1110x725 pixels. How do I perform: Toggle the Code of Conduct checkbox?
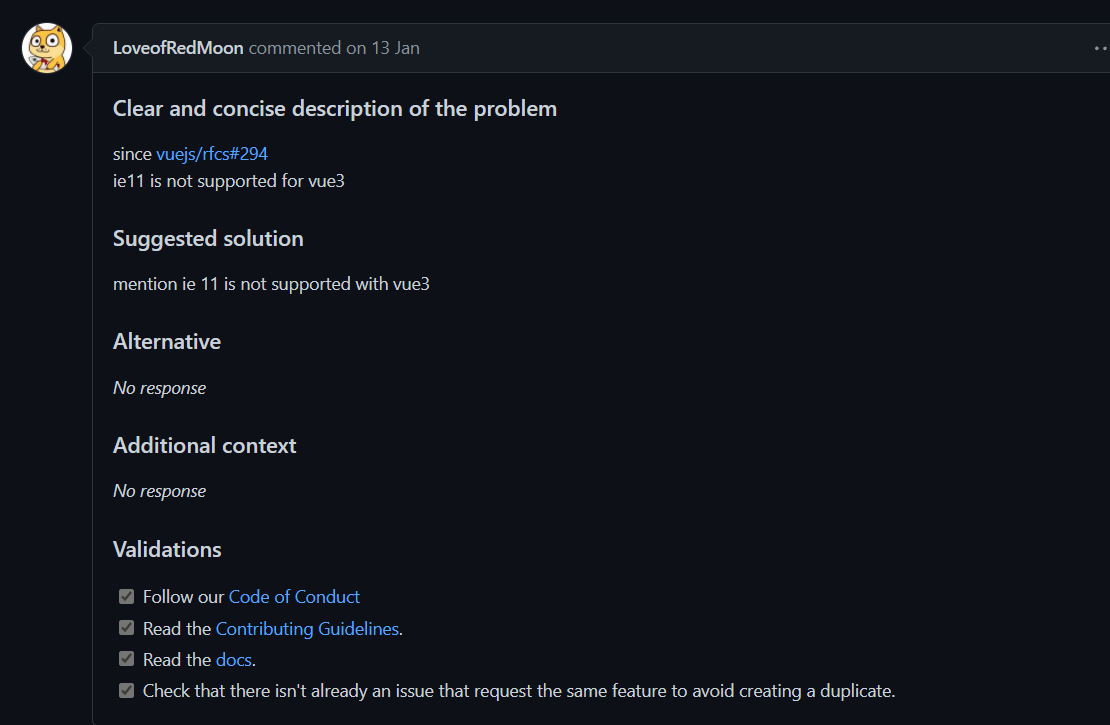(x=126, y=596)
